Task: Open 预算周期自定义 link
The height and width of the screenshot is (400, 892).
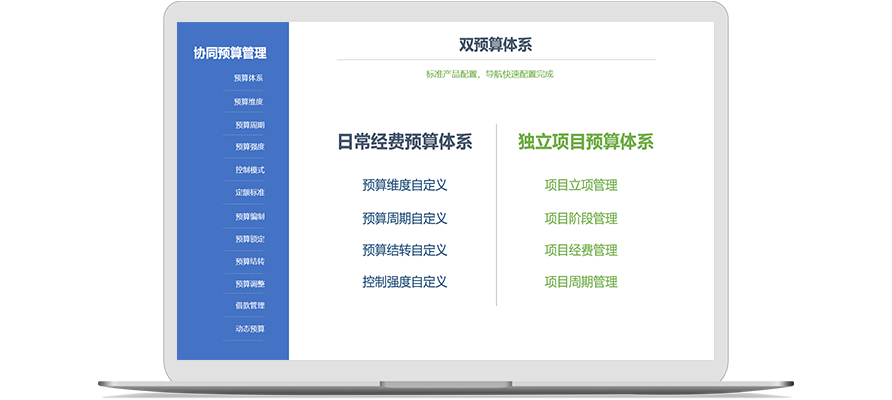Action: [x=404, y=218]
